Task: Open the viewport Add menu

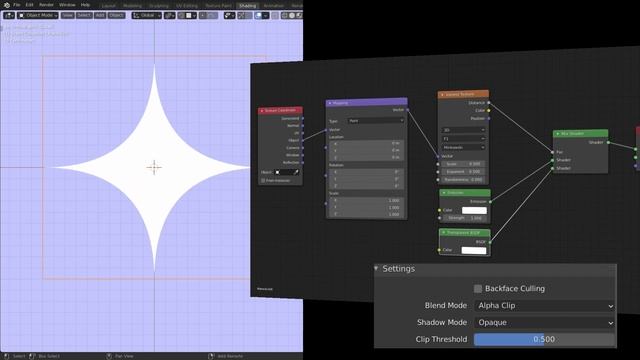Action: click(100, 16)
